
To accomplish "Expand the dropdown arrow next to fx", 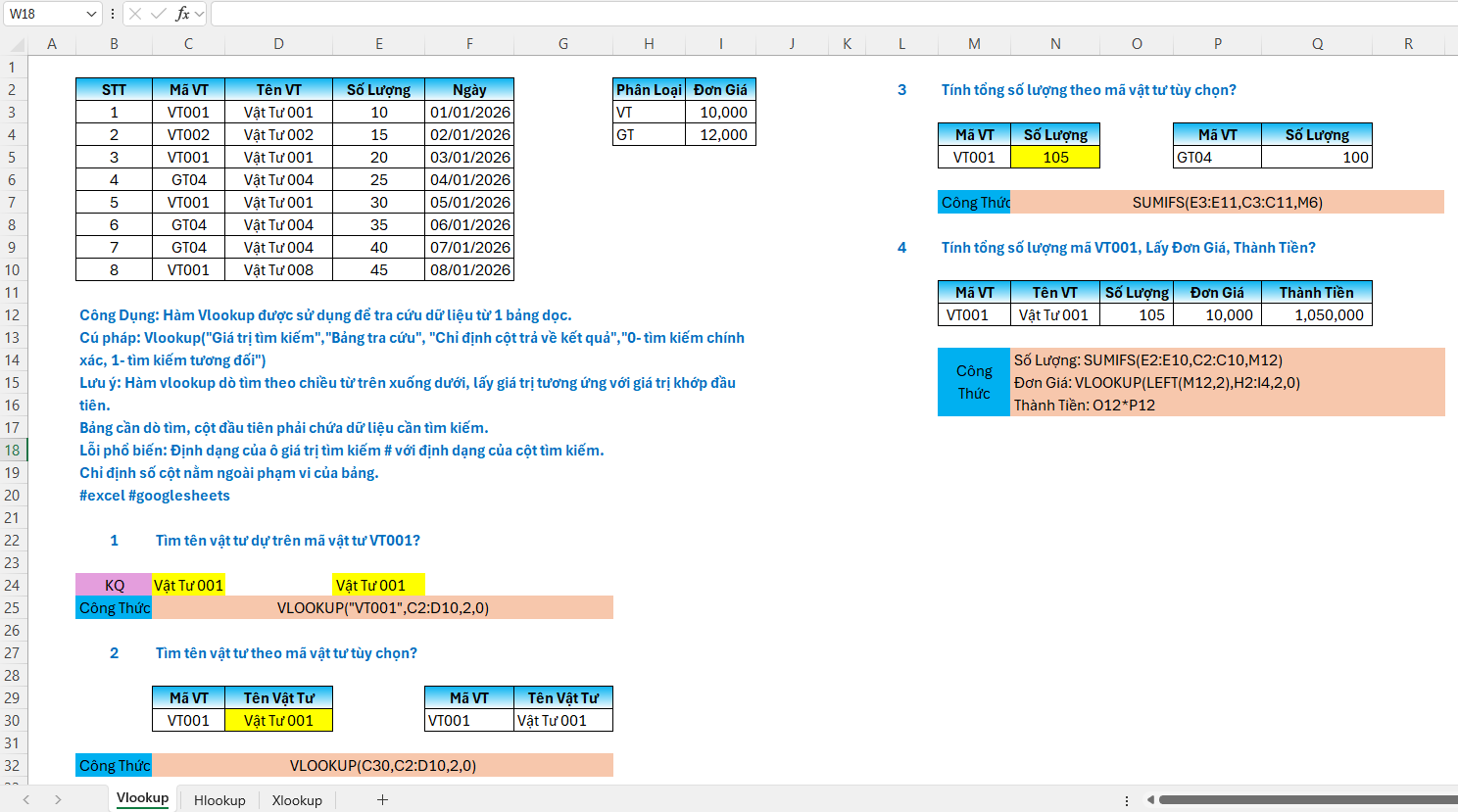I will coord(200,14).
